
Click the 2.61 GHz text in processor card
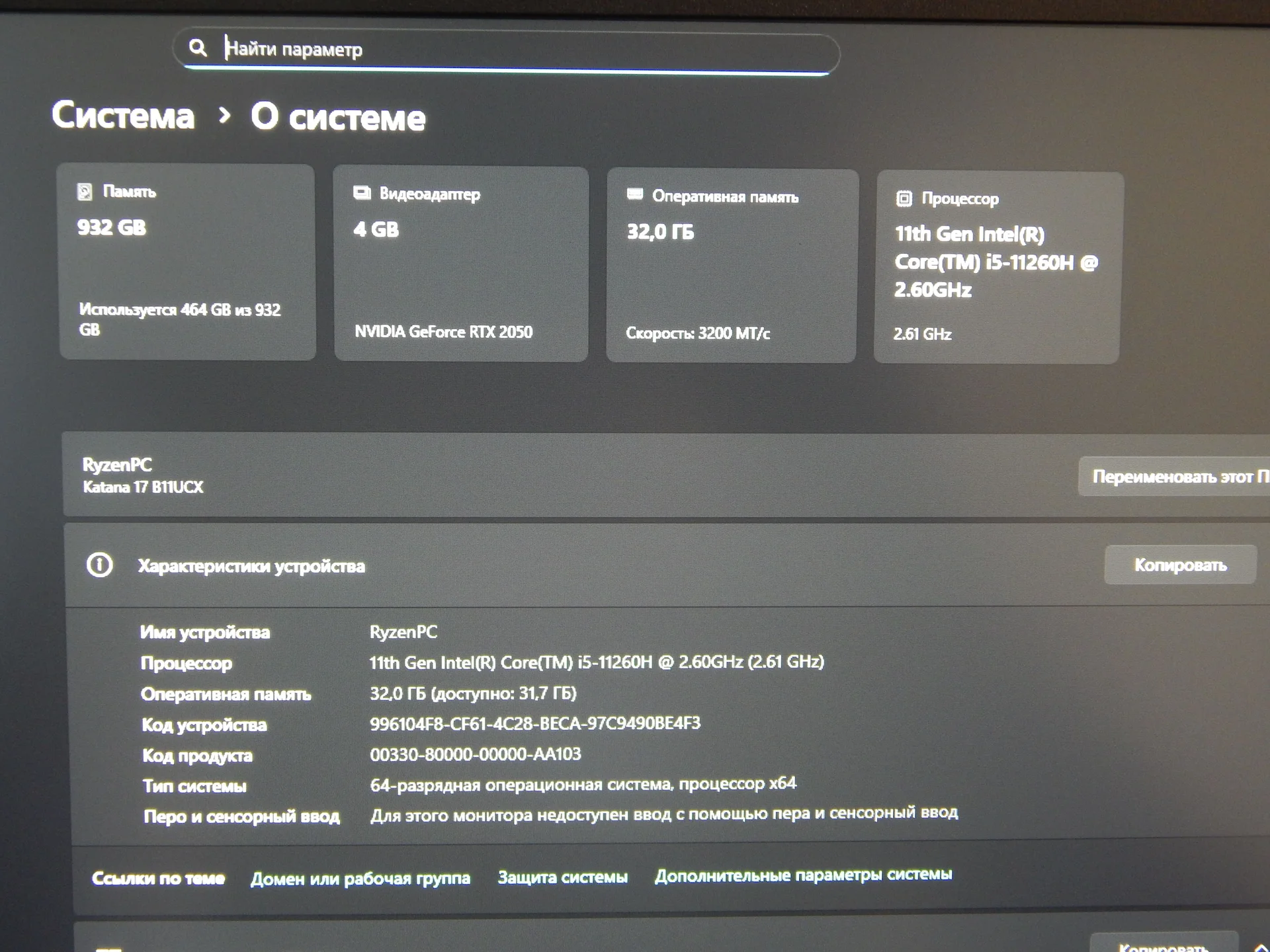[922, 335]
